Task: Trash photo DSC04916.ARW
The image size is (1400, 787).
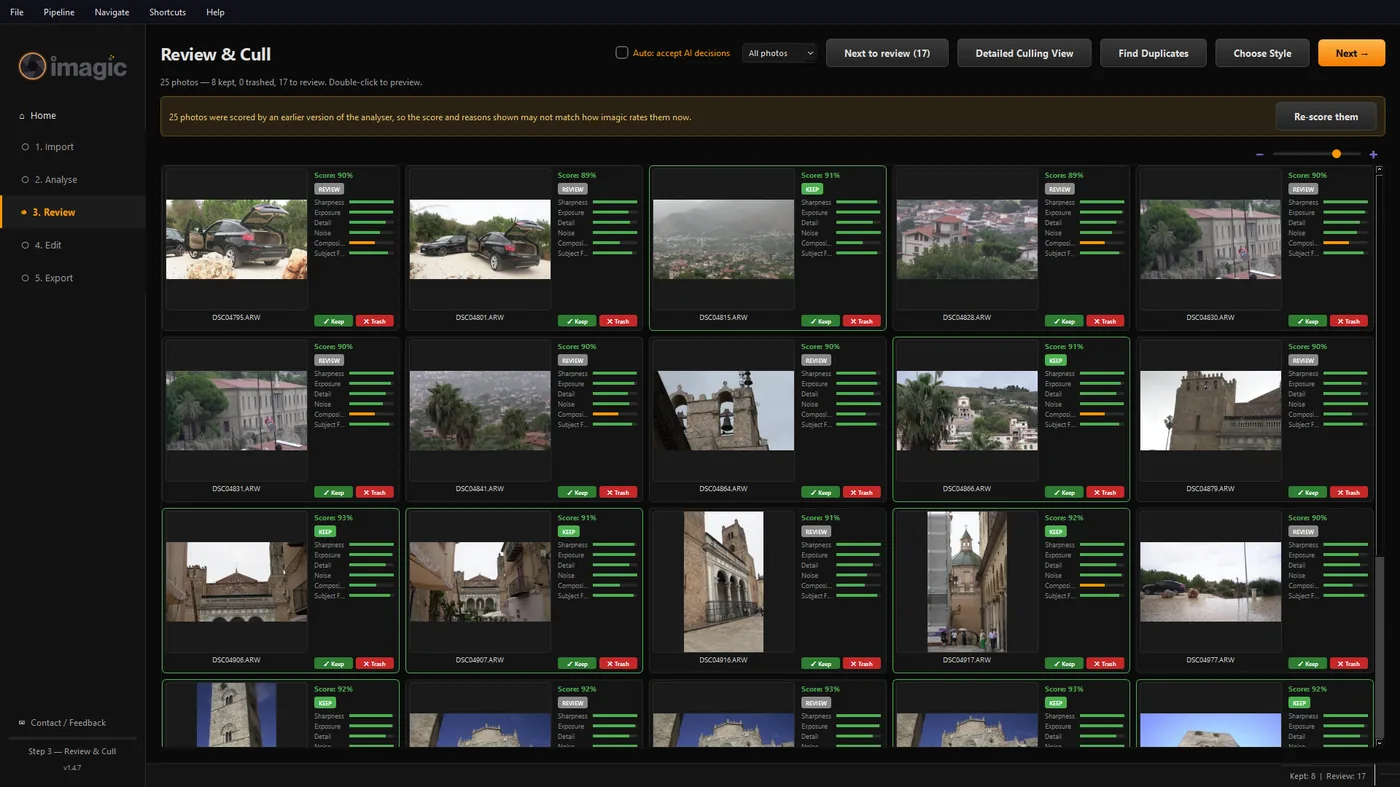Action: (x=862, y=663)
